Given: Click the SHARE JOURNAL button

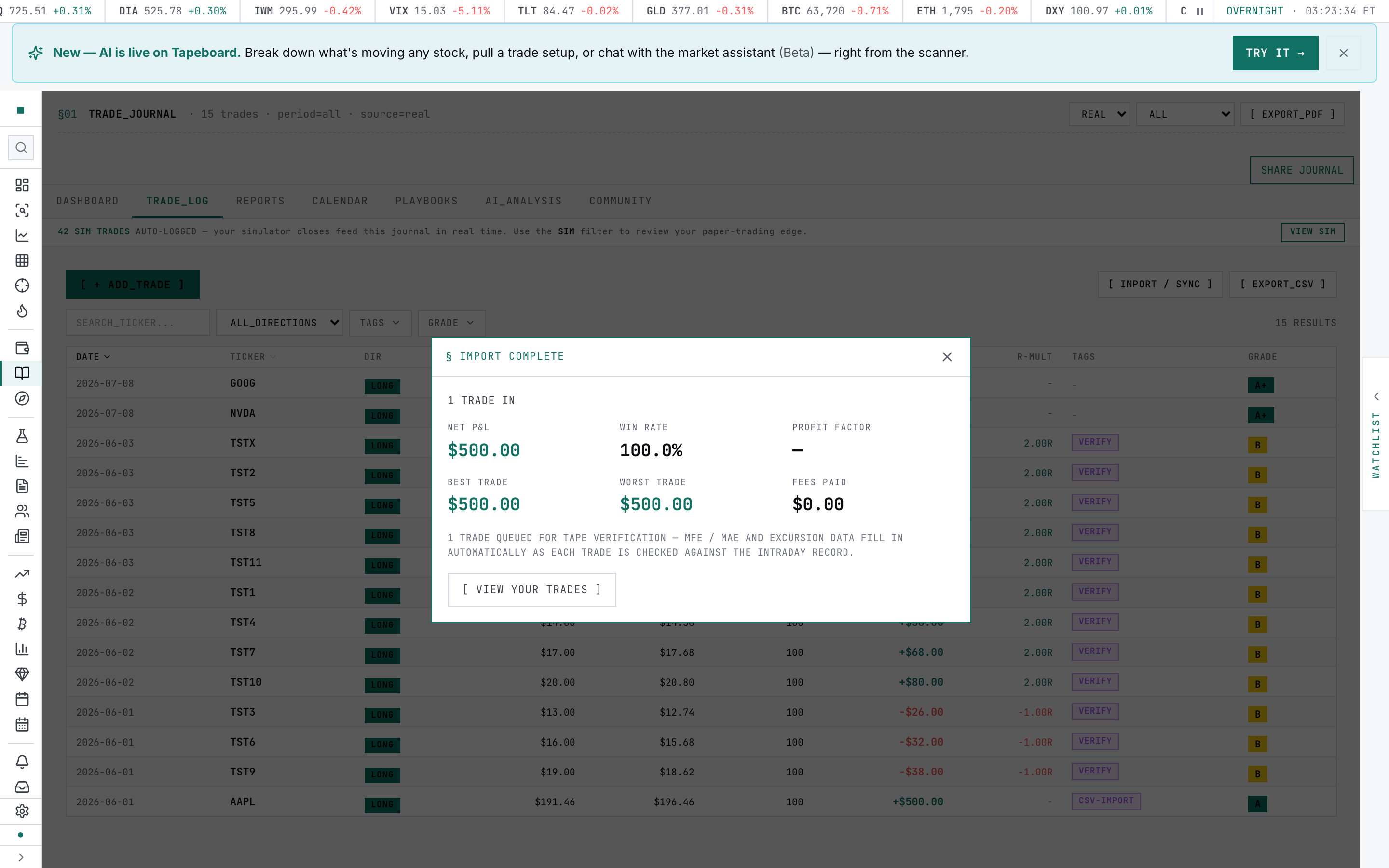Looking at the screenshot, I should 1302,170.
